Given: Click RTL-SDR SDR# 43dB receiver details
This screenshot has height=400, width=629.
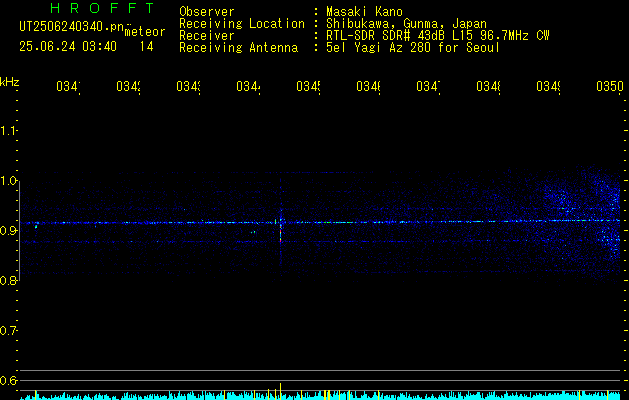Looking at the screenshot, I should click(438, 36).
